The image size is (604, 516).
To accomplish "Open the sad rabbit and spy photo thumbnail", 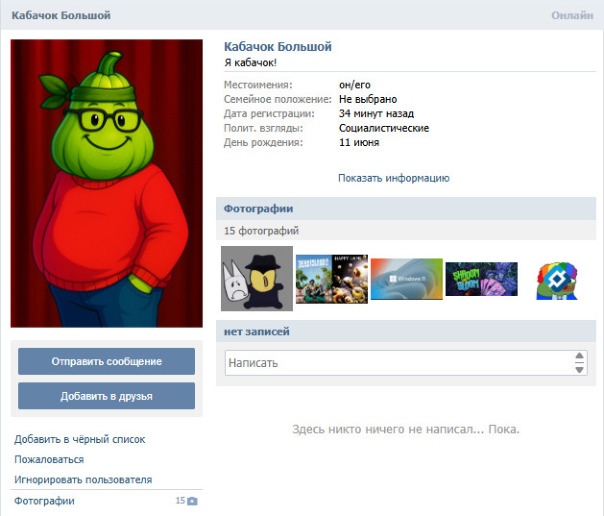I will (257, 278).
